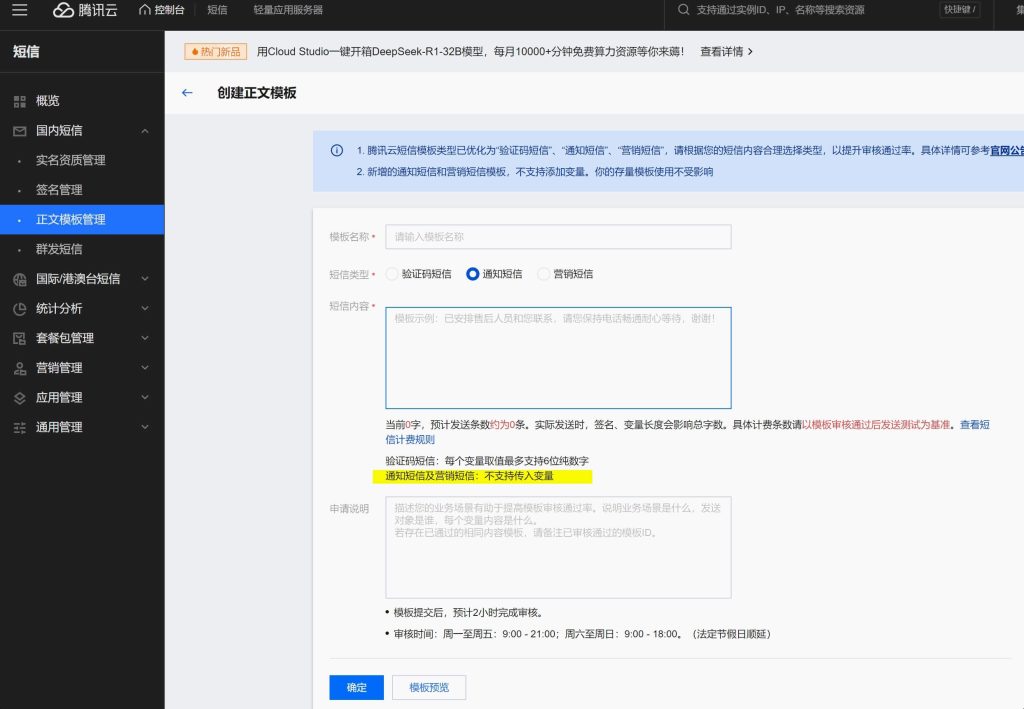
Task: Click the search magnifier icon
Action: [x=683, y=10]
